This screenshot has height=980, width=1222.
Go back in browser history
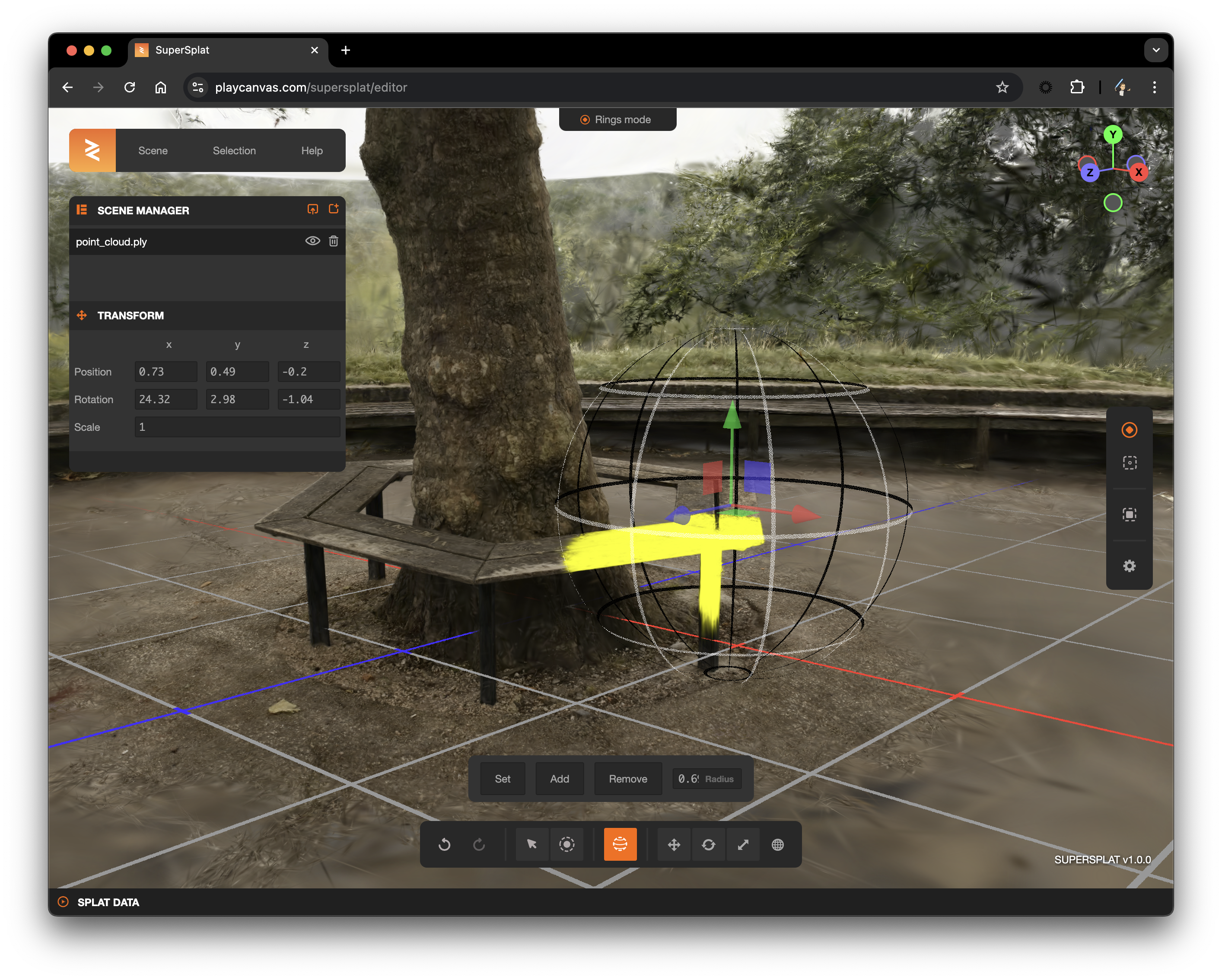tap(67, 87)
